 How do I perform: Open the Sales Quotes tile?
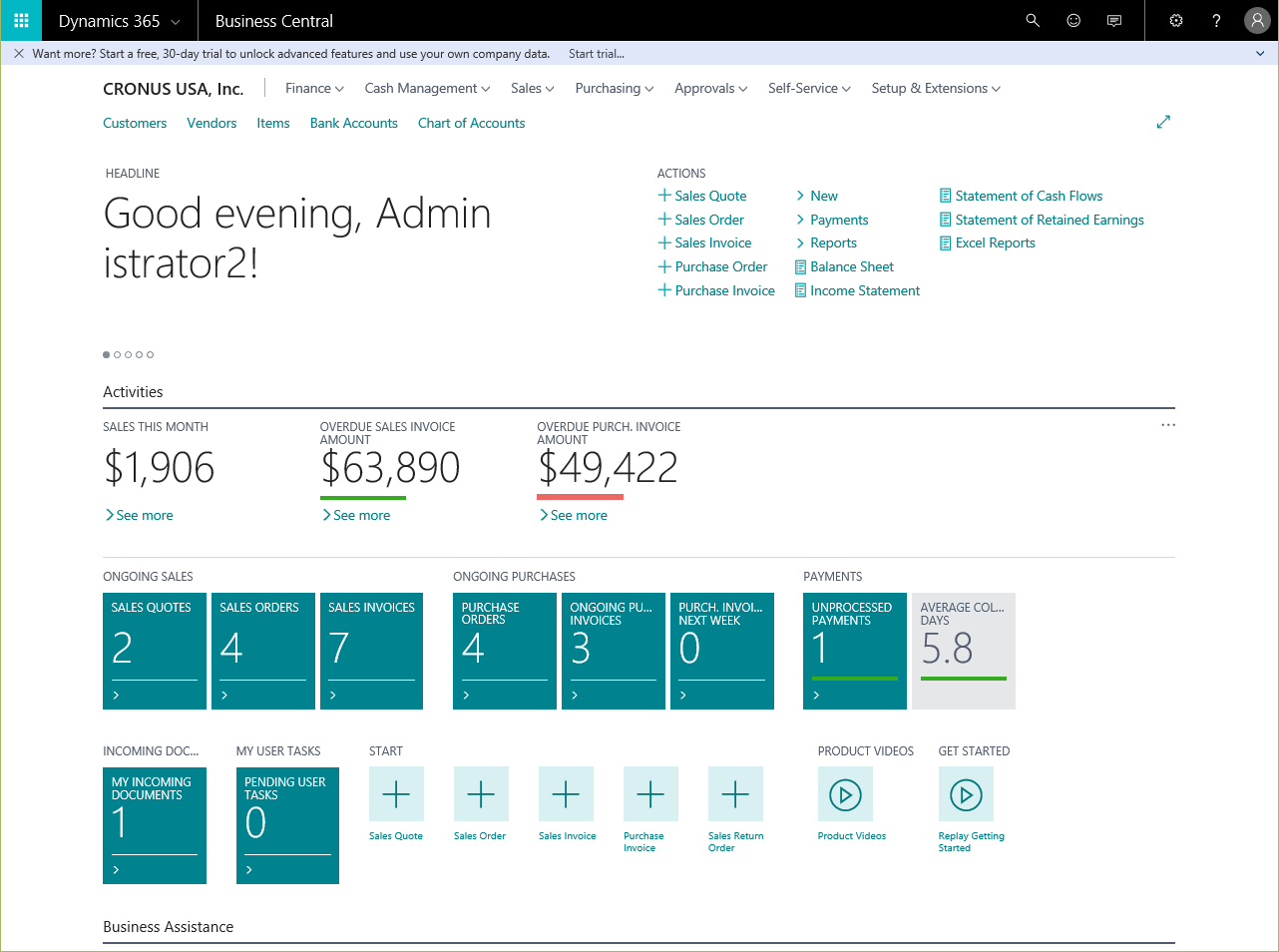(x=155, y=651)
